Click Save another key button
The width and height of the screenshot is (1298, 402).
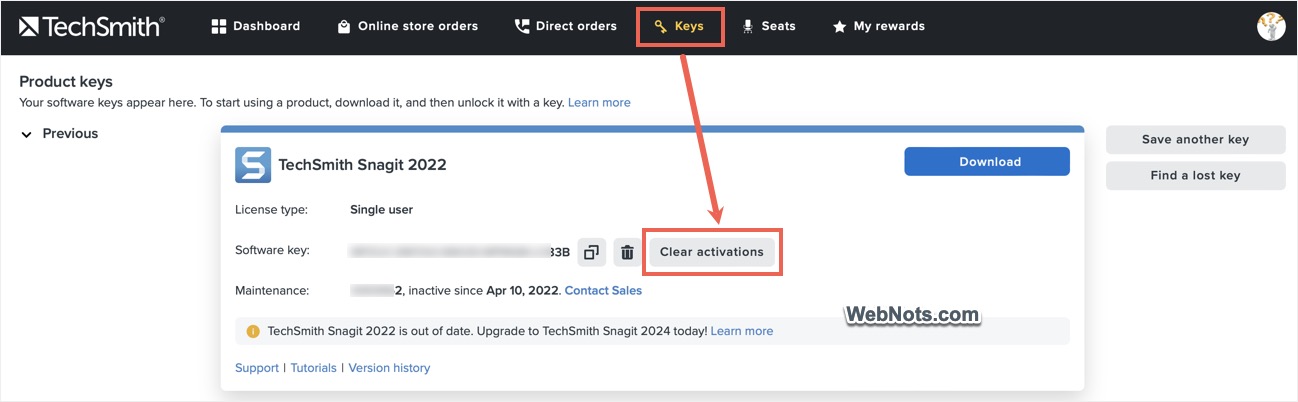[x=1195, y=140]
